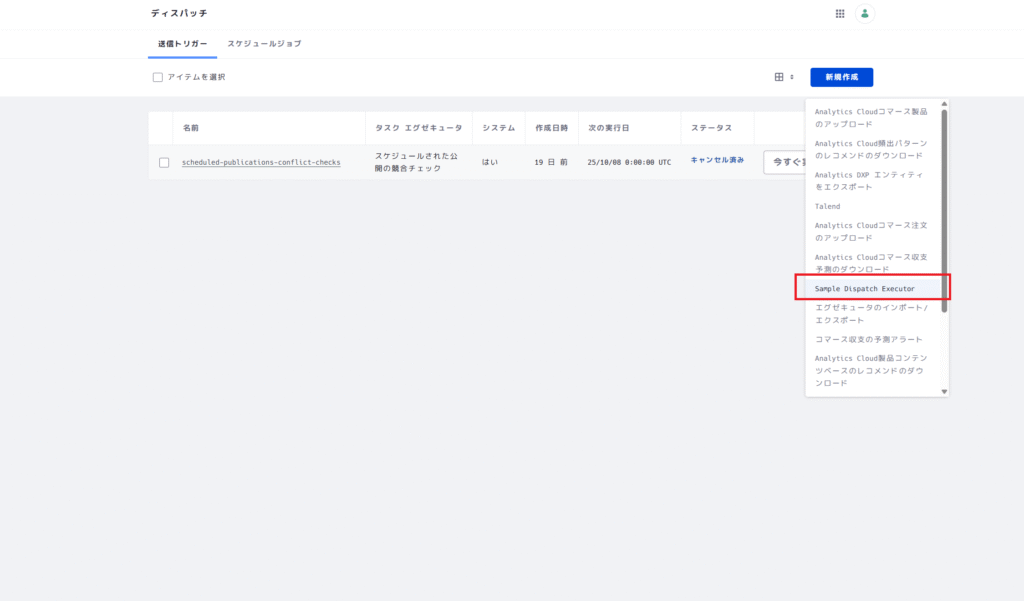Pick Analytics Cloudコマース製品のアップロード option
Image resolution: width=1024 pixels, height=601 pixels.
871,118
